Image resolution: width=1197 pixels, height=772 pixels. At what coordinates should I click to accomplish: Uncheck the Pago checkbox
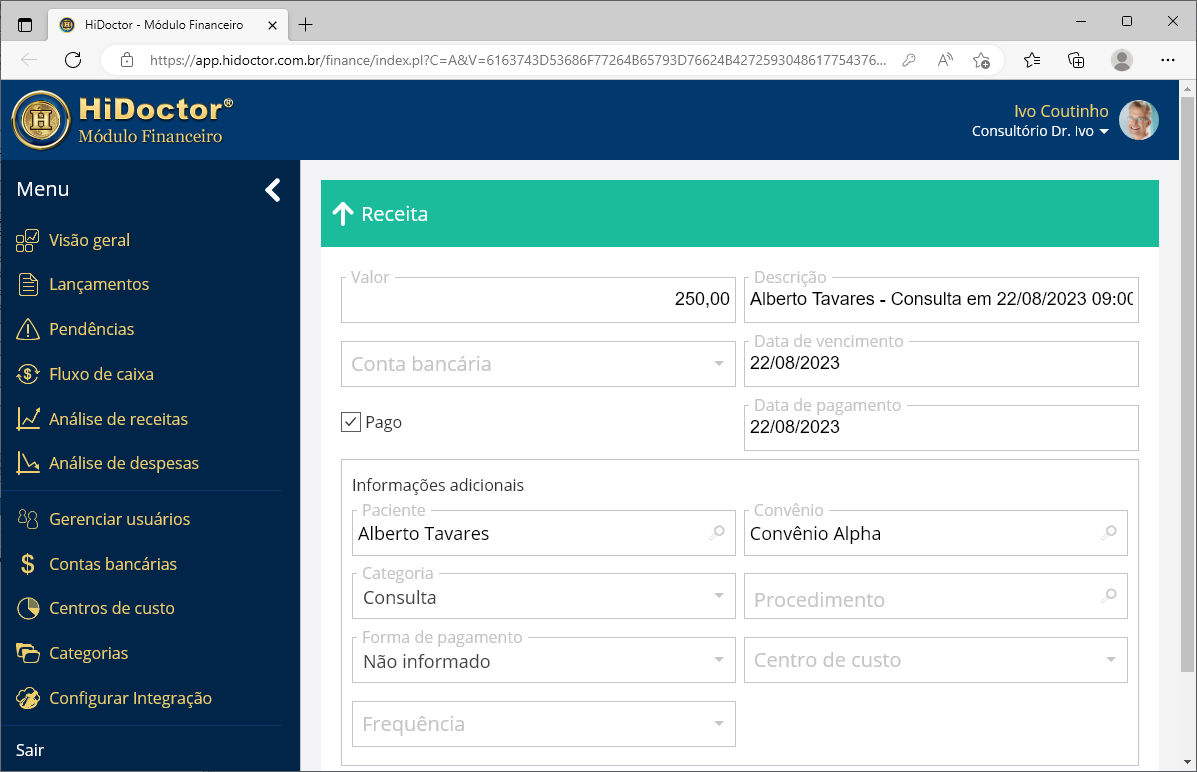click(x=350, y=421)
